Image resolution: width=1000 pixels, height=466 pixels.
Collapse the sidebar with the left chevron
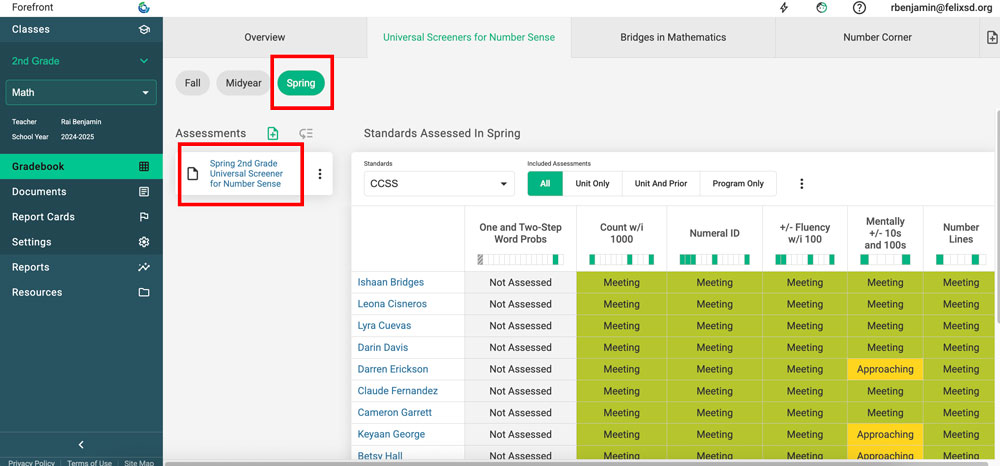coord(81,445)
